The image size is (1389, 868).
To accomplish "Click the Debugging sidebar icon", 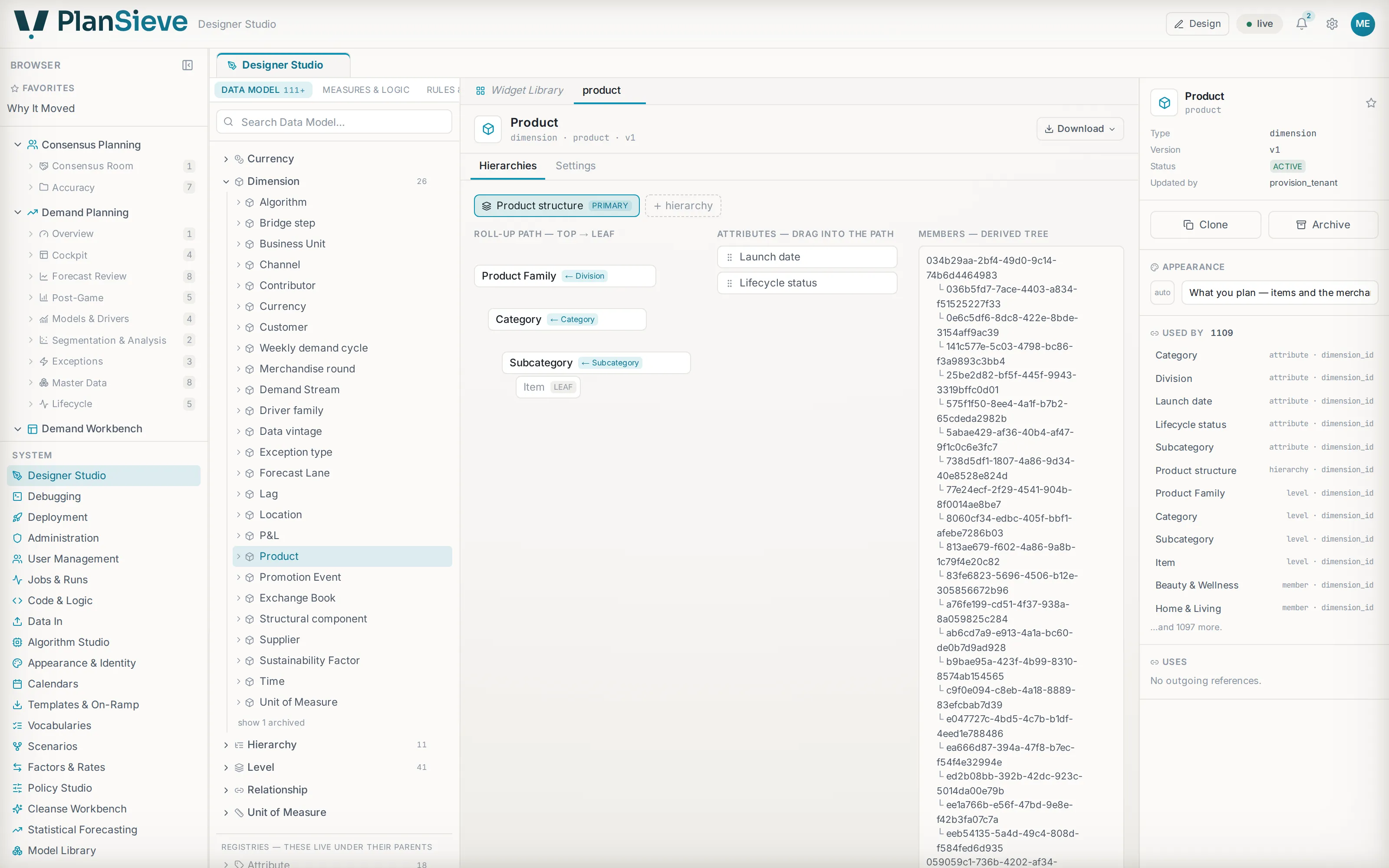I will pyautogui.click(x=17, y=496).
